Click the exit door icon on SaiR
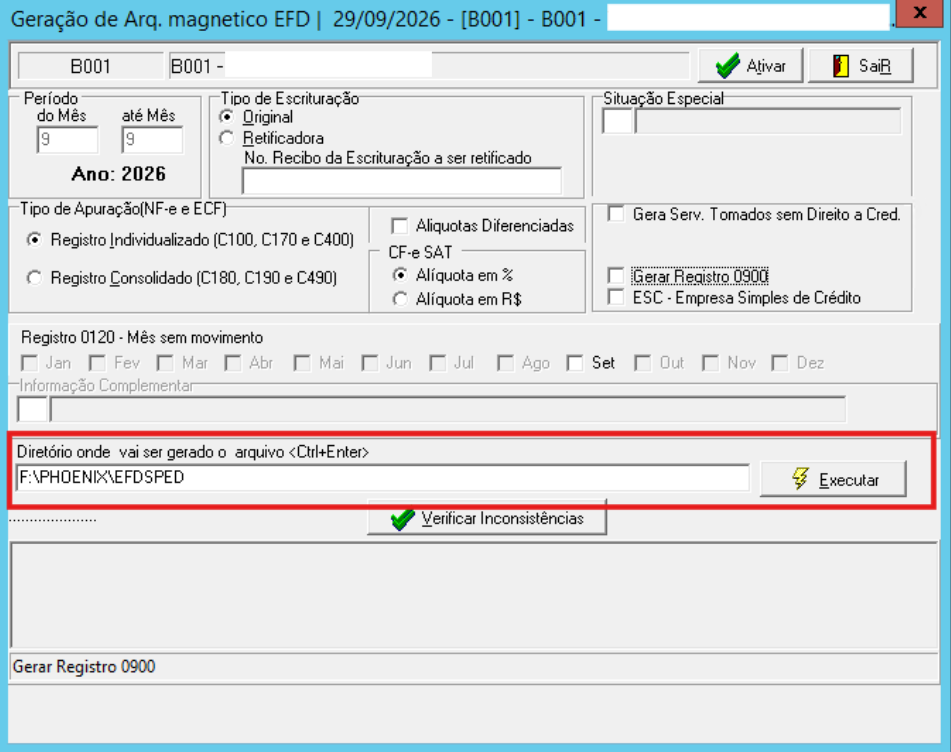 click(x=841, y=65)
